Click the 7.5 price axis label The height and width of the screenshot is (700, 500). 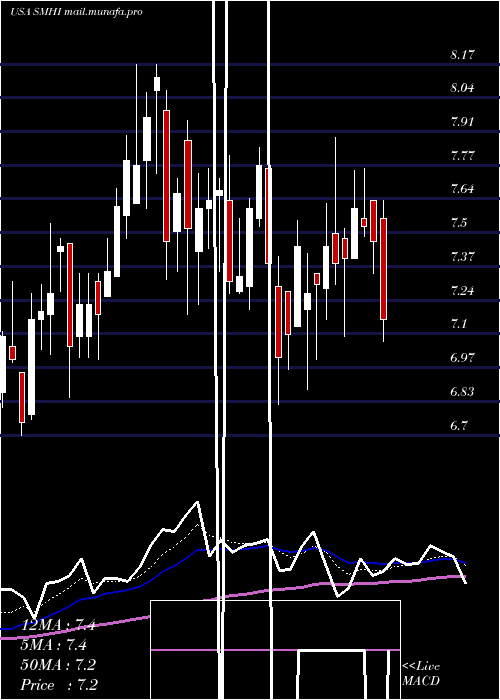point(459,223)
